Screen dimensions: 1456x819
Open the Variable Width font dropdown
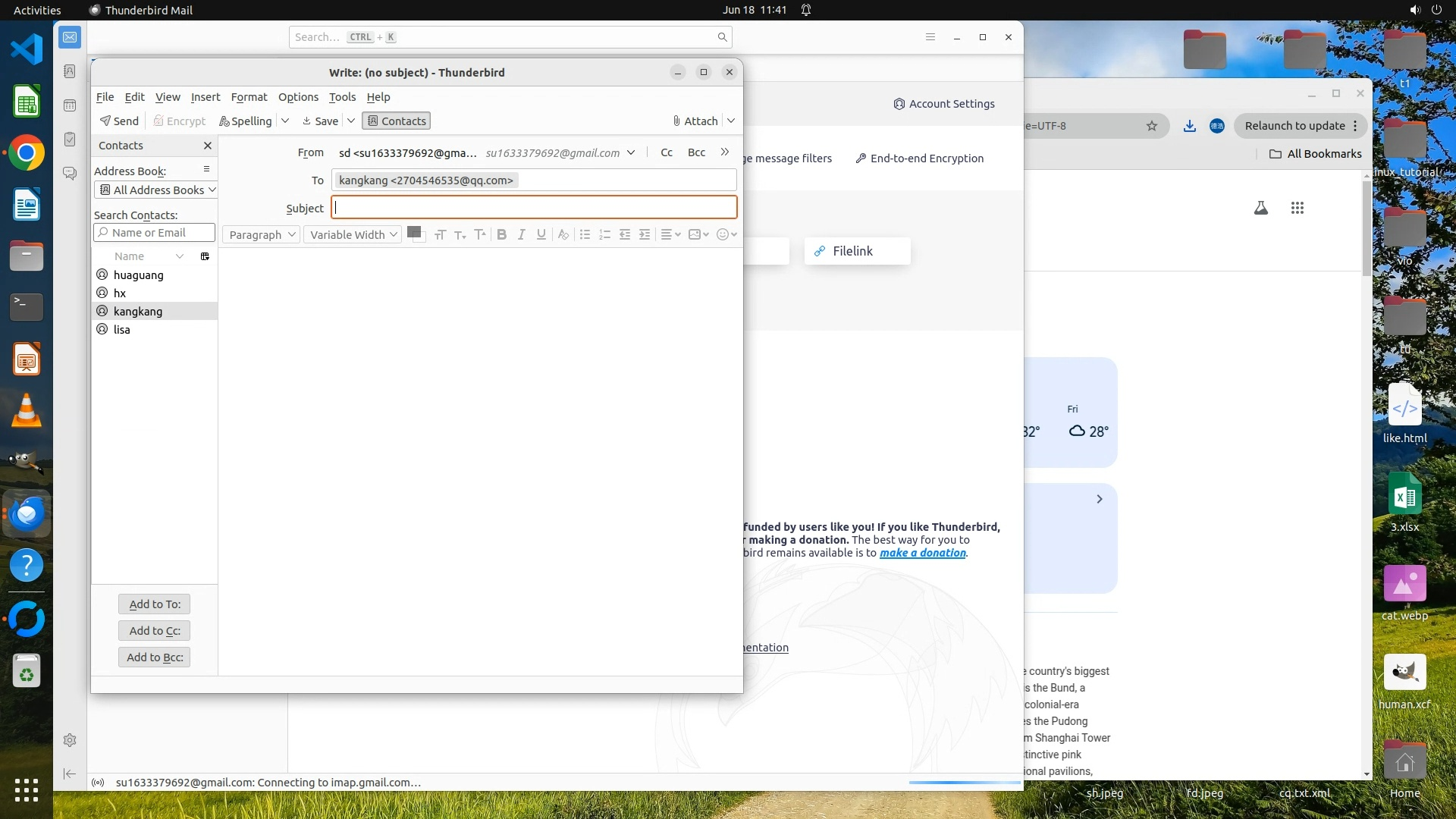coord(353,234)
